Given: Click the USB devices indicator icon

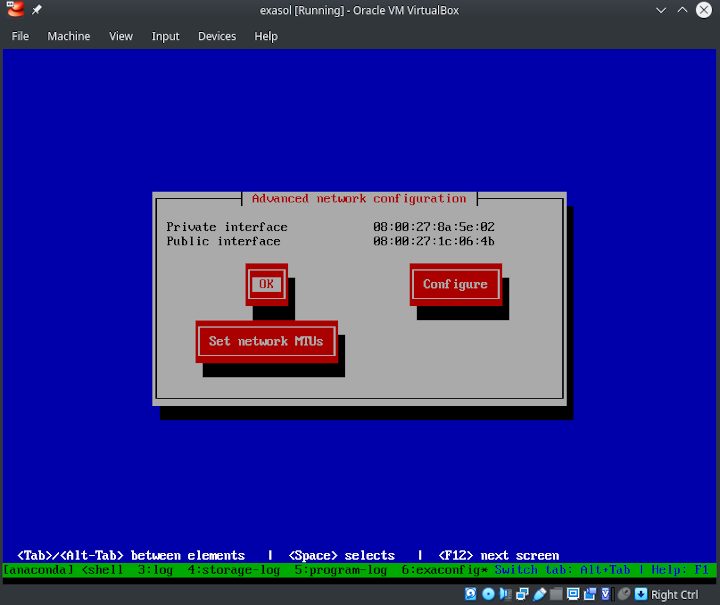Looking at the screenshot, I should (x=539, y=594).
